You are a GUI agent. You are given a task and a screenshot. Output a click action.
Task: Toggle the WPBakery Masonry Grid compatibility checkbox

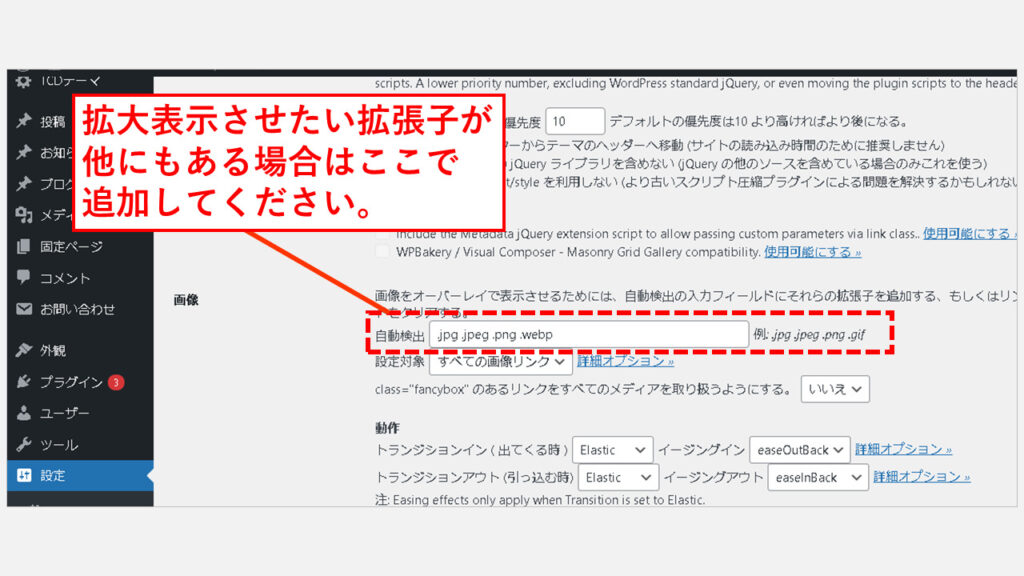click(x=382, y=252)
